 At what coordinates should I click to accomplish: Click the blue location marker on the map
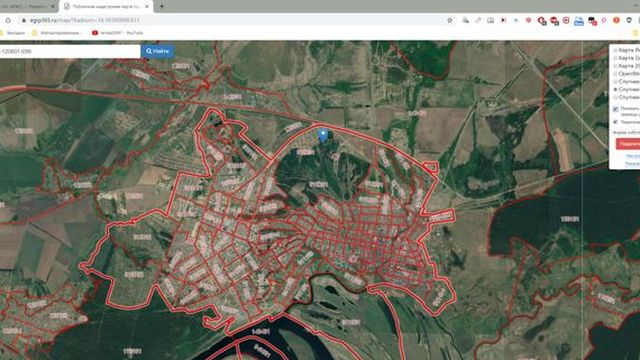323,135
